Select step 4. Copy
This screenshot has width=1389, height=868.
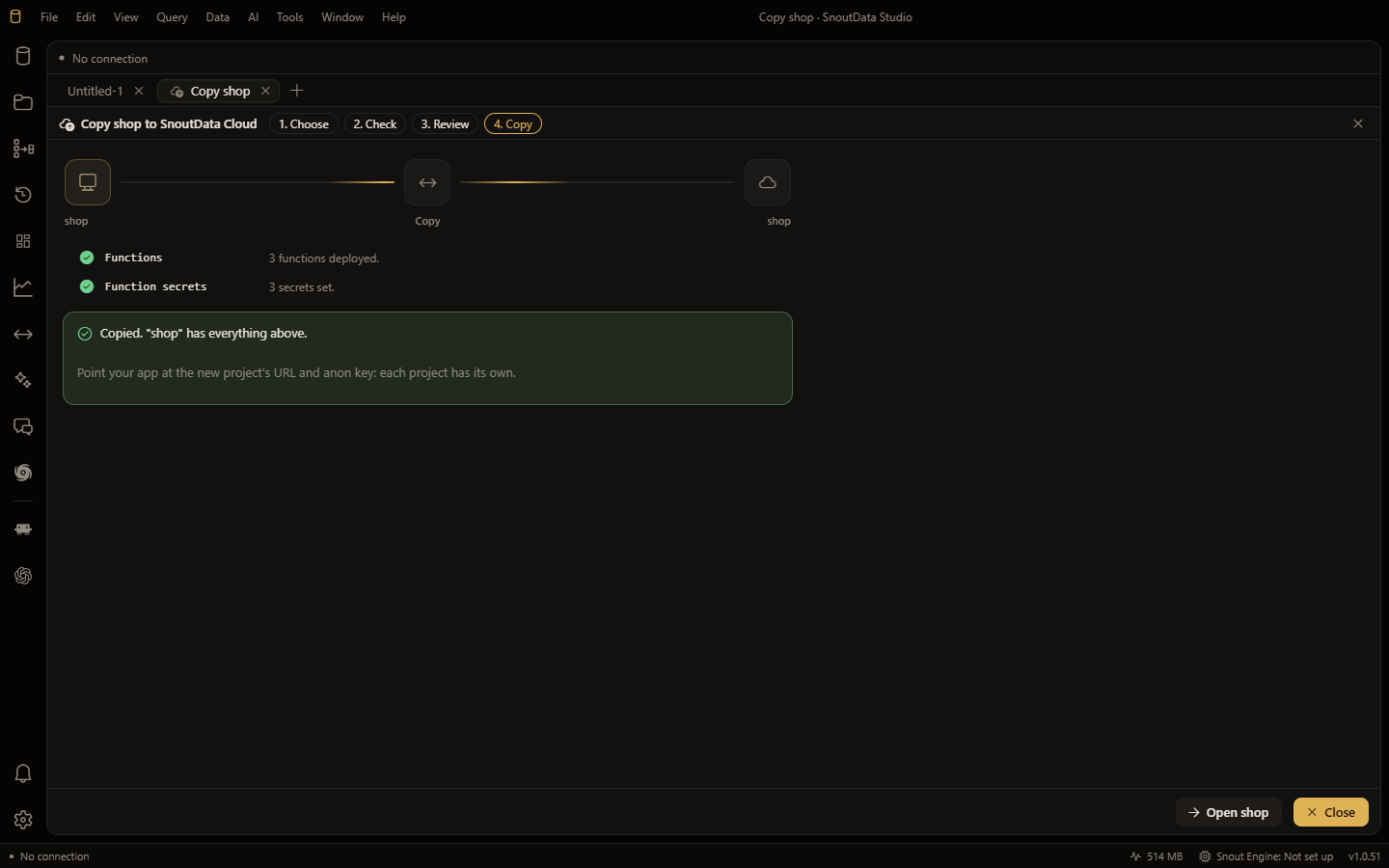[513, 124]
